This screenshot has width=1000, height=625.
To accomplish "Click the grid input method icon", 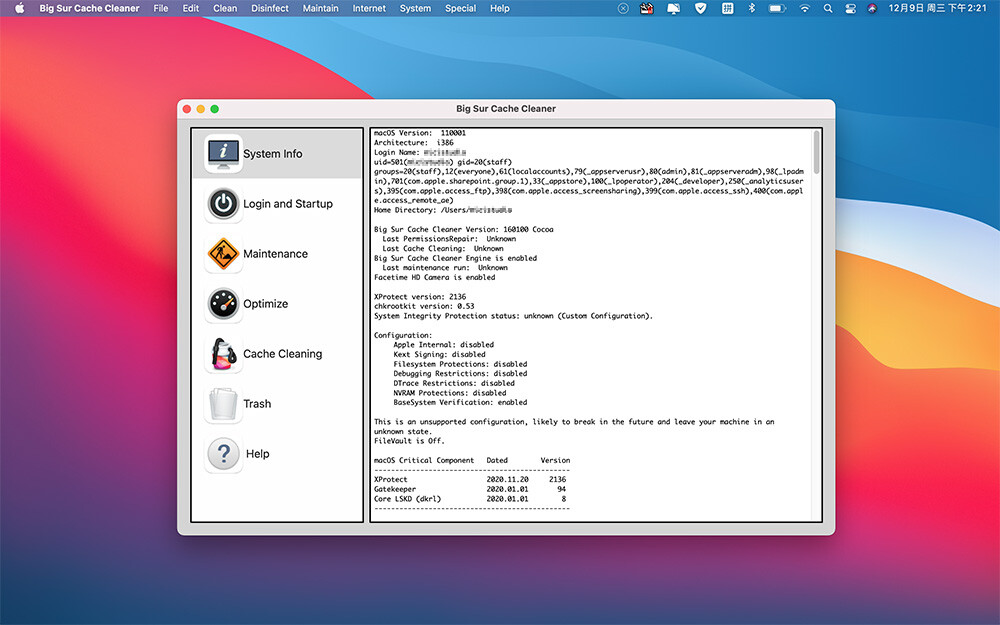I will coord(727,8).
